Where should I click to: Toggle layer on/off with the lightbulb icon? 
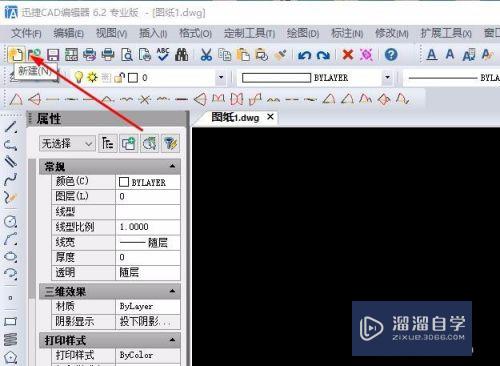pyautogui.click(x=78, y=78)
